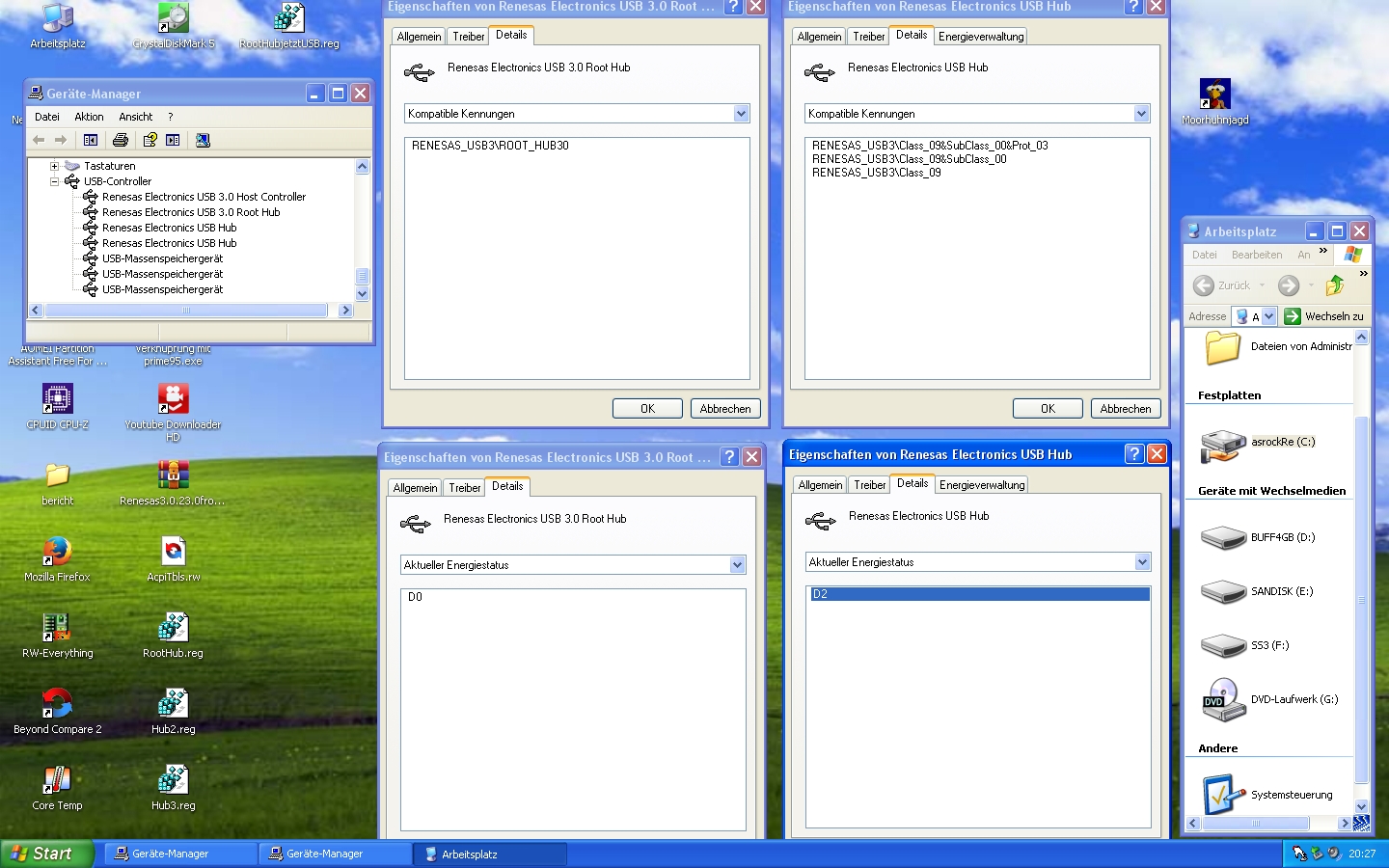Select the CPUID CPU-Z desktop icon
The image size is (1389, 868).
click(x=58, y=407)
